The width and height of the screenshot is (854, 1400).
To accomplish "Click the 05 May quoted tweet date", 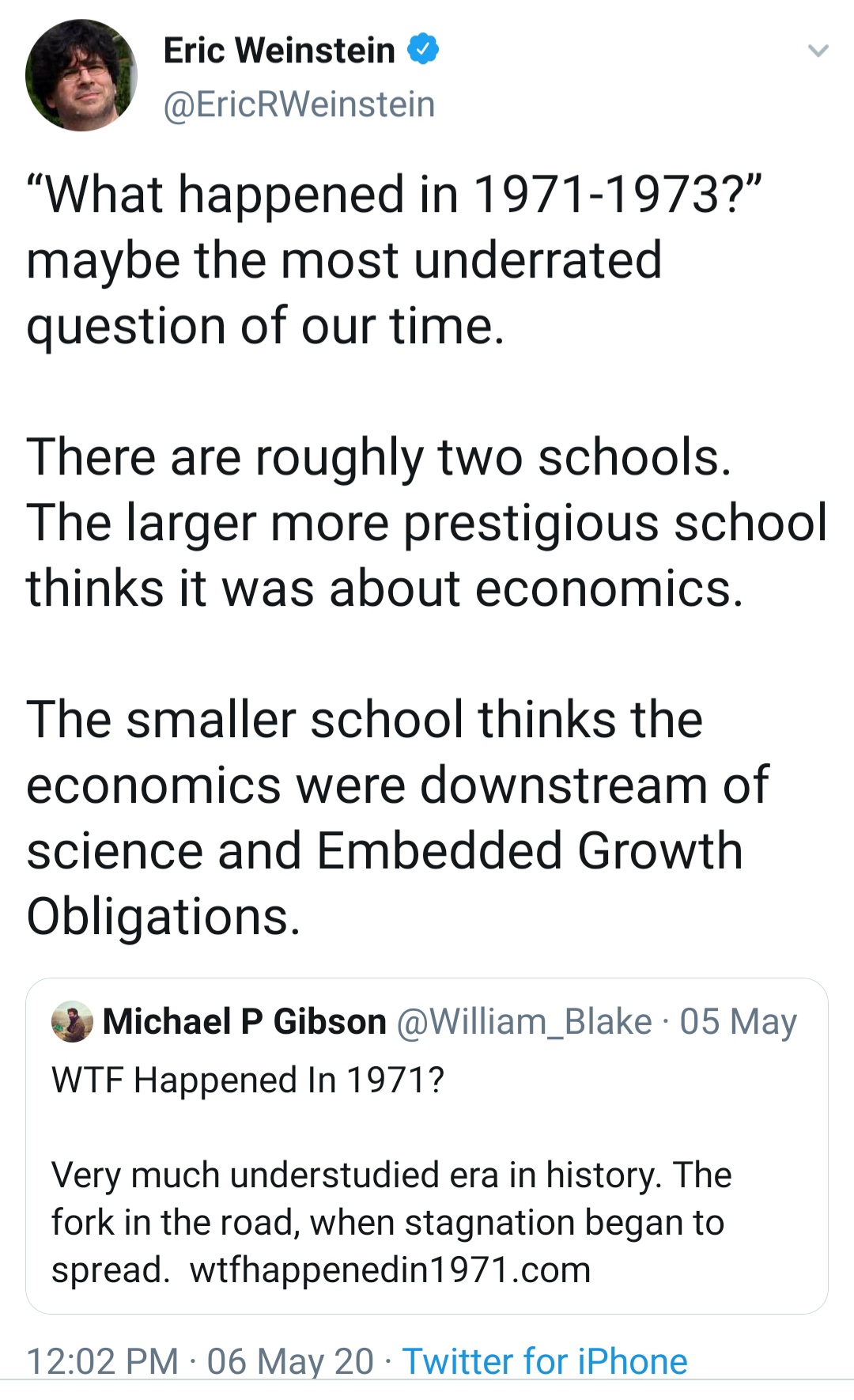I will click(738, 1021).
